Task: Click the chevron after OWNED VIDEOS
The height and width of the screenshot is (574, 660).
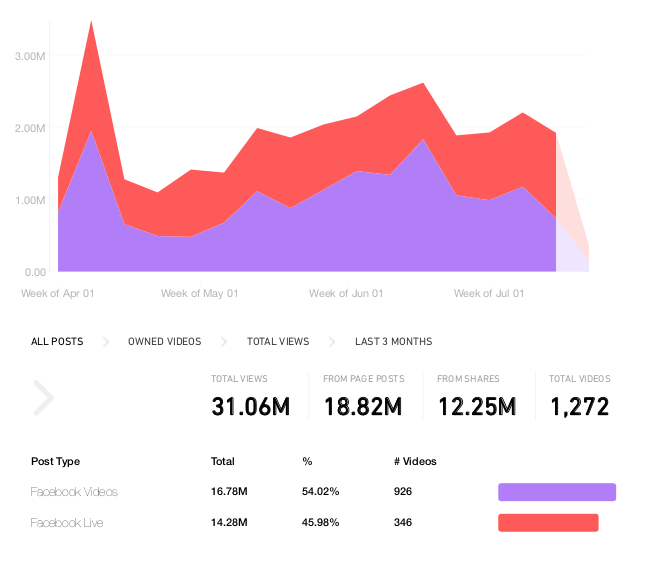Action: 224,342
